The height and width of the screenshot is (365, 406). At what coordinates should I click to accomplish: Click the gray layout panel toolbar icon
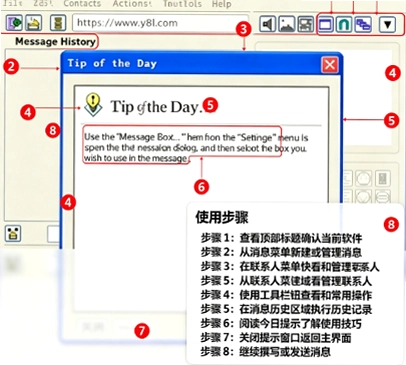pyautogui.click(x=306, y=24)
